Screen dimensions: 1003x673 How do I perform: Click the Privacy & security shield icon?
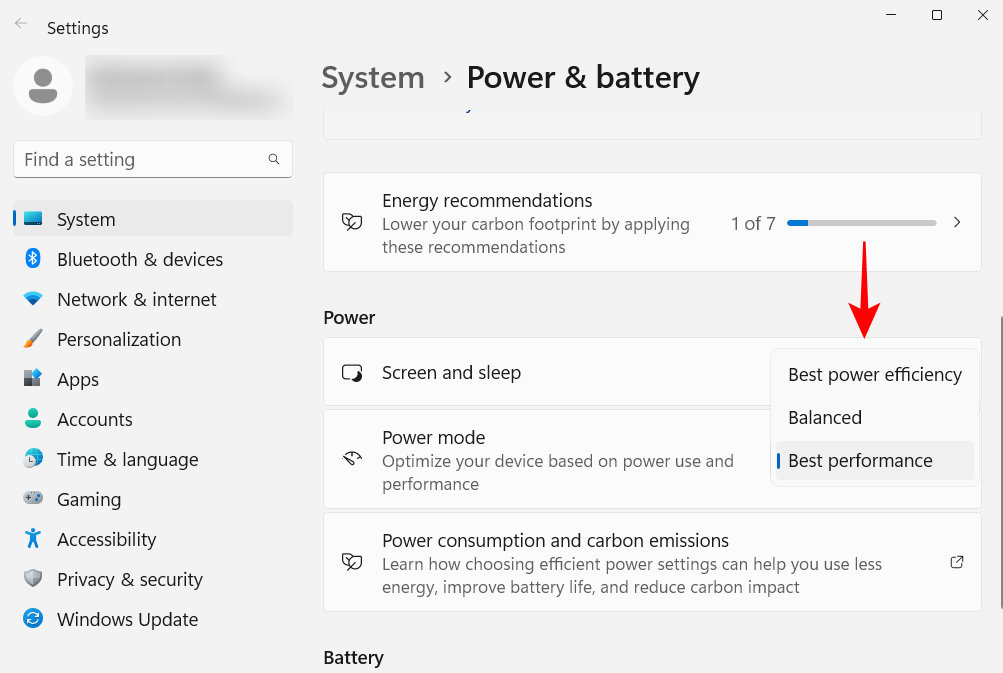(33, 579)
